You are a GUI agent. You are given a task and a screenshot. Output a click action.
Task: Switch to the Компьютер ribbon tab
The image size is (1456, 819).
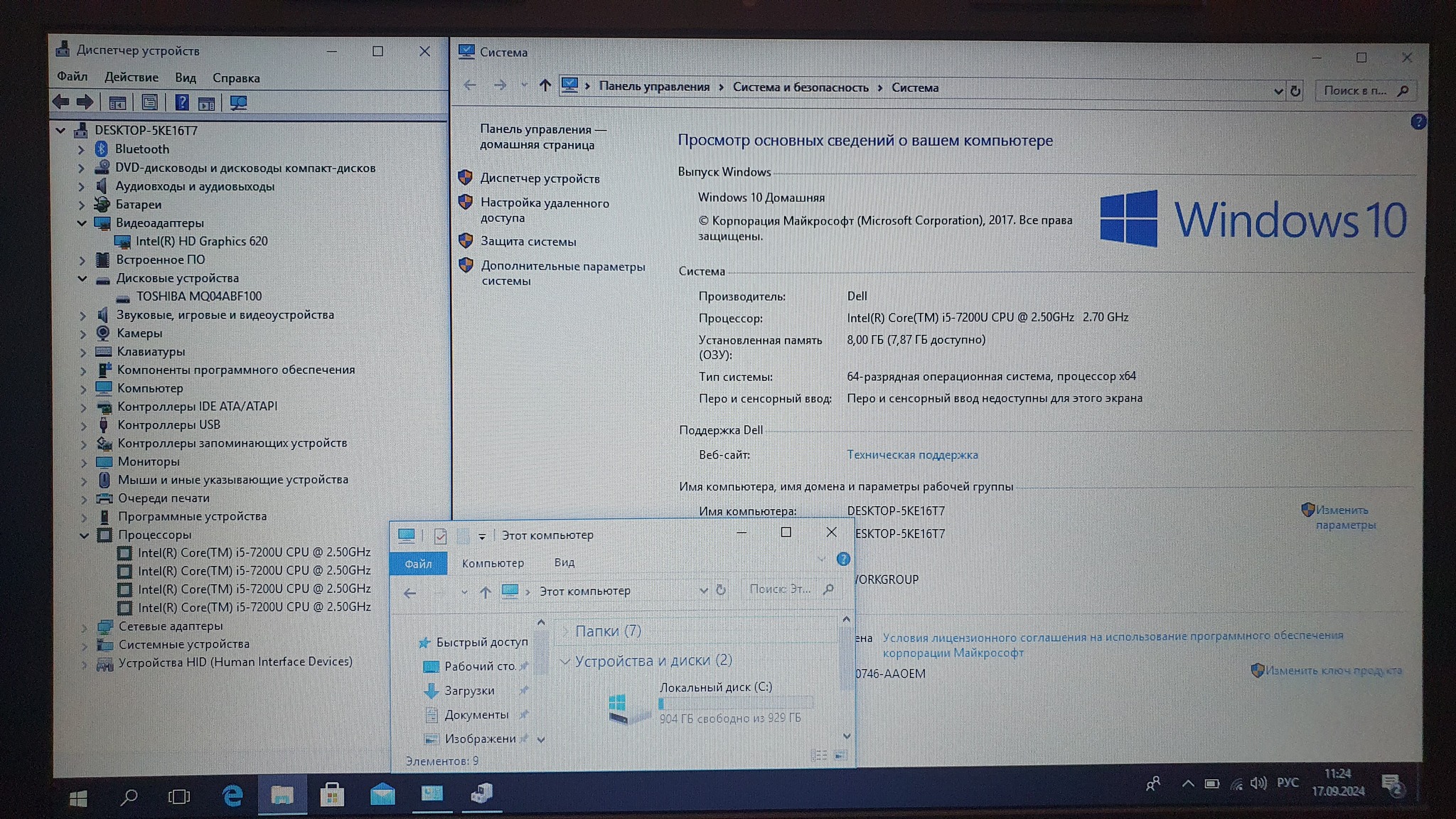[493, 563]
